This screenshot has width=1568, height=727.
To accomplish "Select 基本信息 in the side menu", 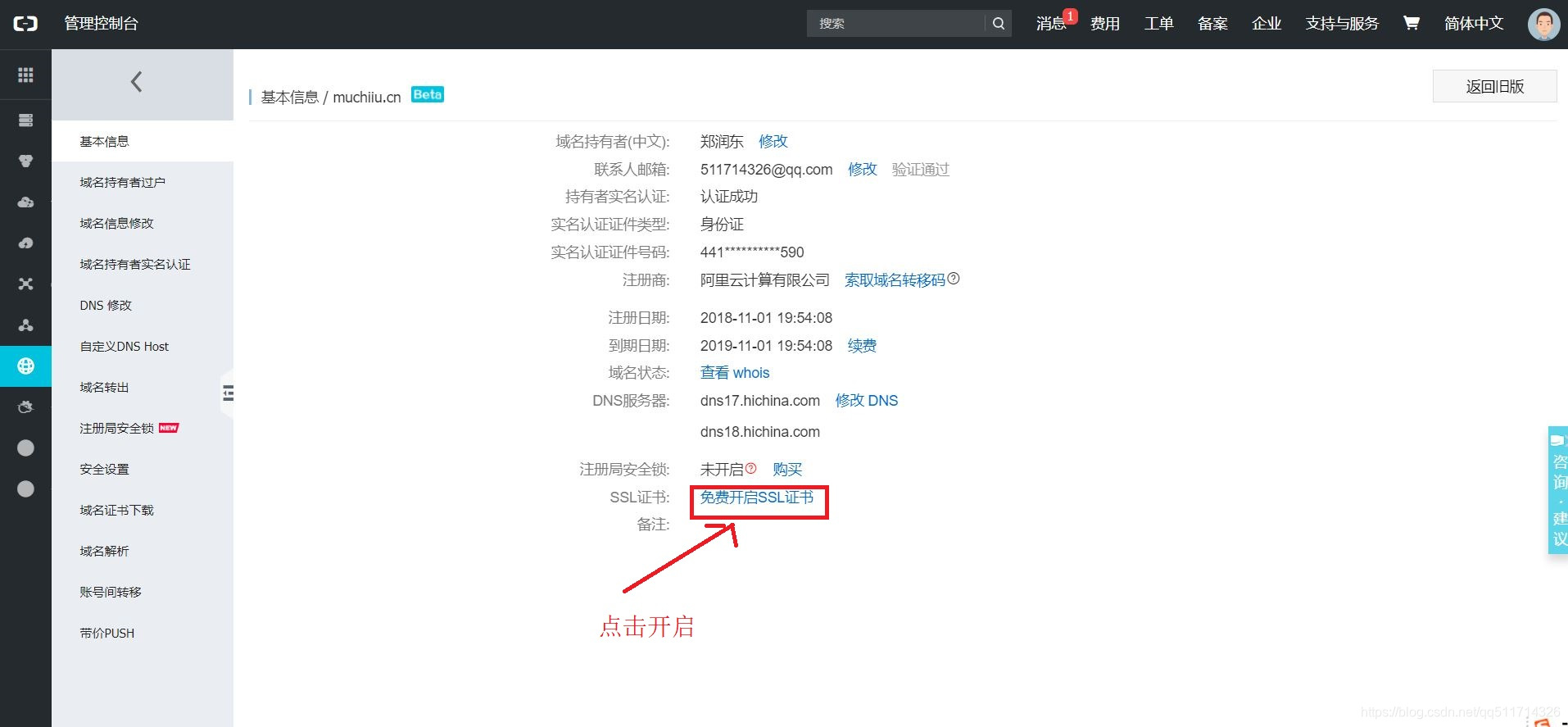I will 143,141.
